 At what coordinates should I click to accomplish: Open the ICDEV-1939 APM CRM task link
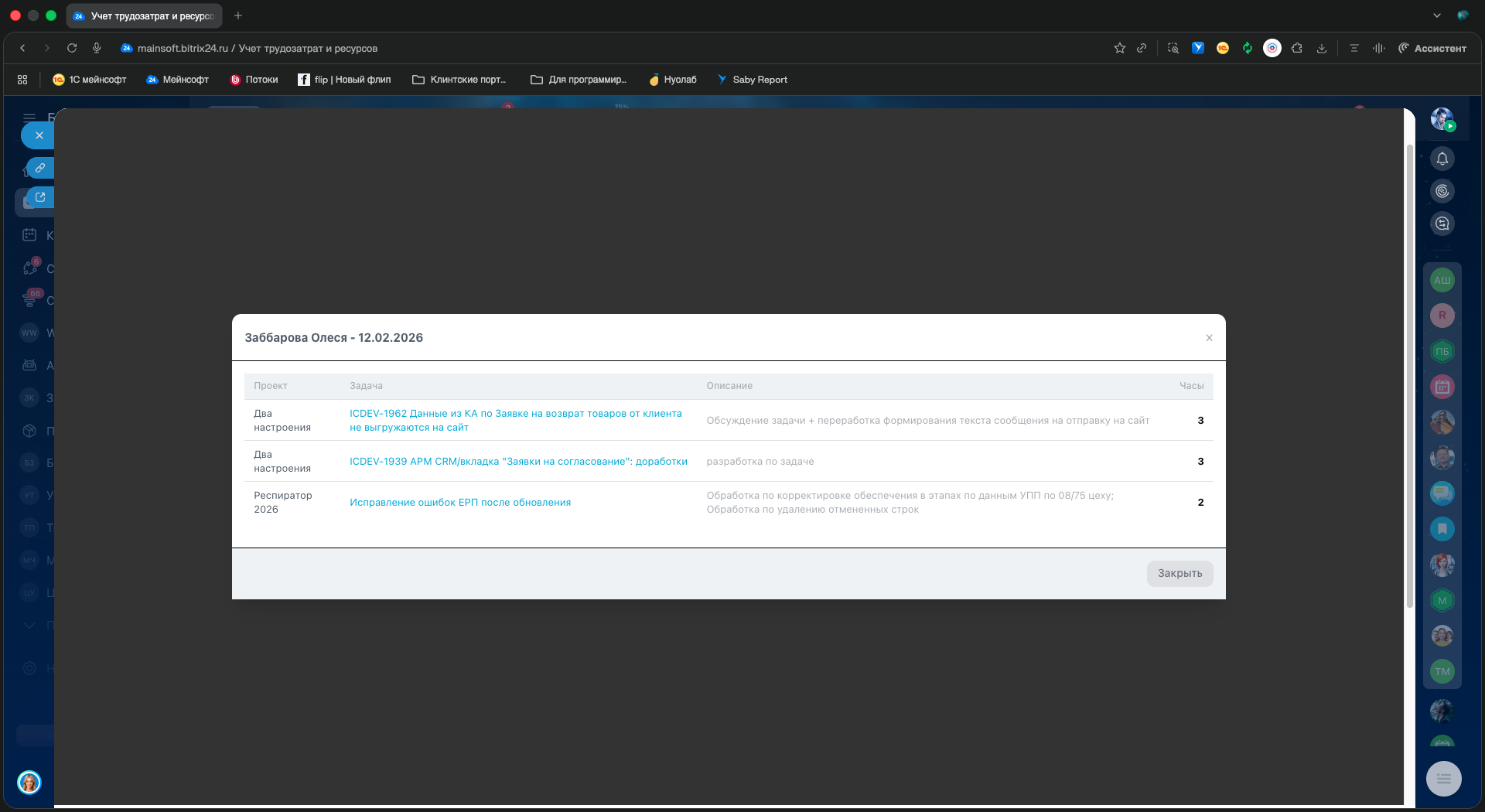518,462
